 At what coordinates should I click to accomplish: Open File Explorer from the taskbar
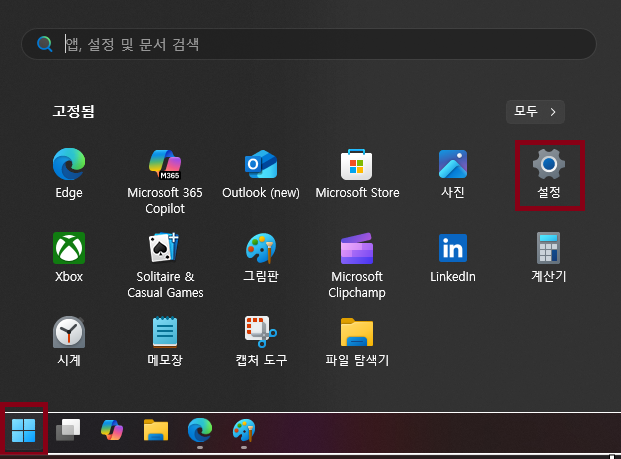(x=156, y=430)
